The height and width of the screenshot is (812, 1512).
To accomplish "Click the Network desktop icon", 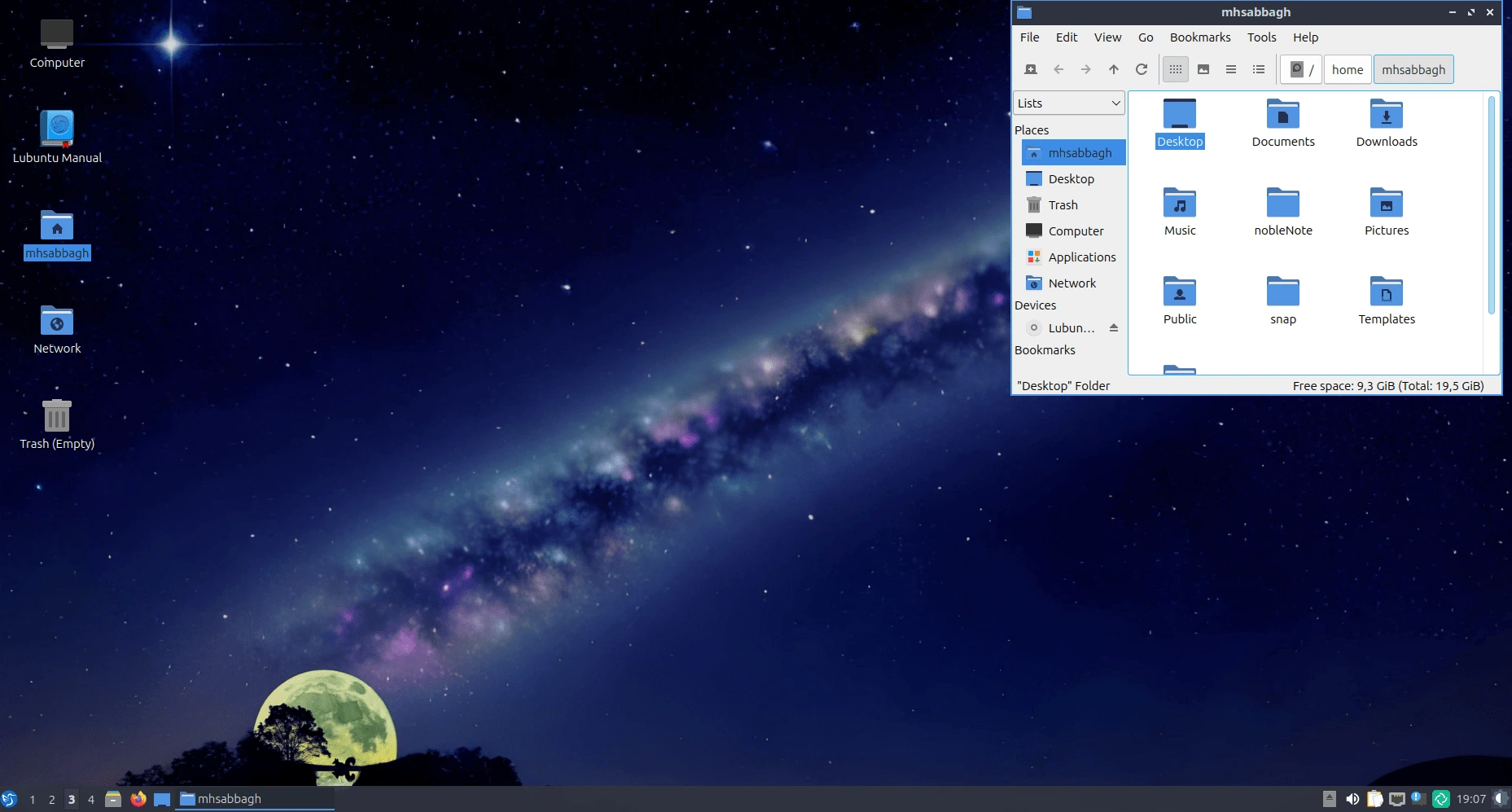I will pyautogui.click(x=57, y=330).
